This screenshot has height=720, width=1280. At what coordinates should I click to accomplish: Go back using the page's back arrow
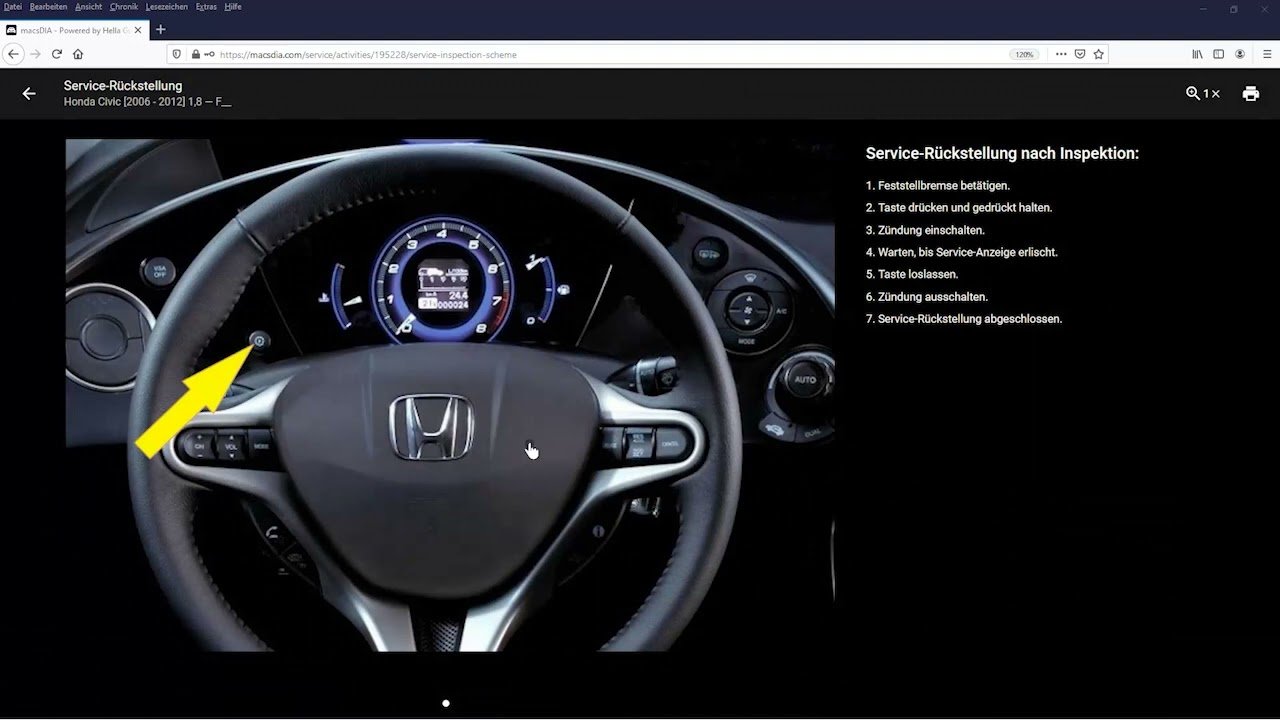click(29, 93)
